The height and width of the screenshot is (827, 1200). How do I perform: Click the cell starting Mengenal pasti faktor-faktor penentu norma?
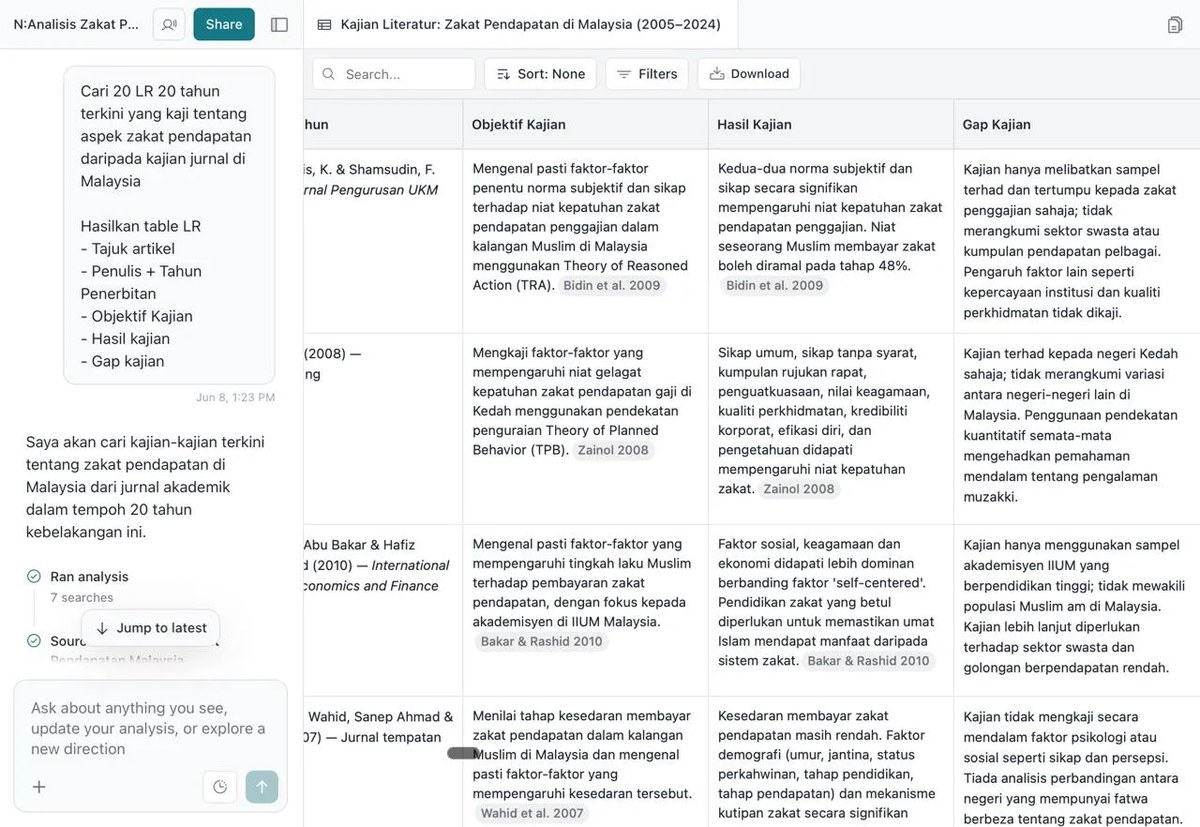click(585, 241)
